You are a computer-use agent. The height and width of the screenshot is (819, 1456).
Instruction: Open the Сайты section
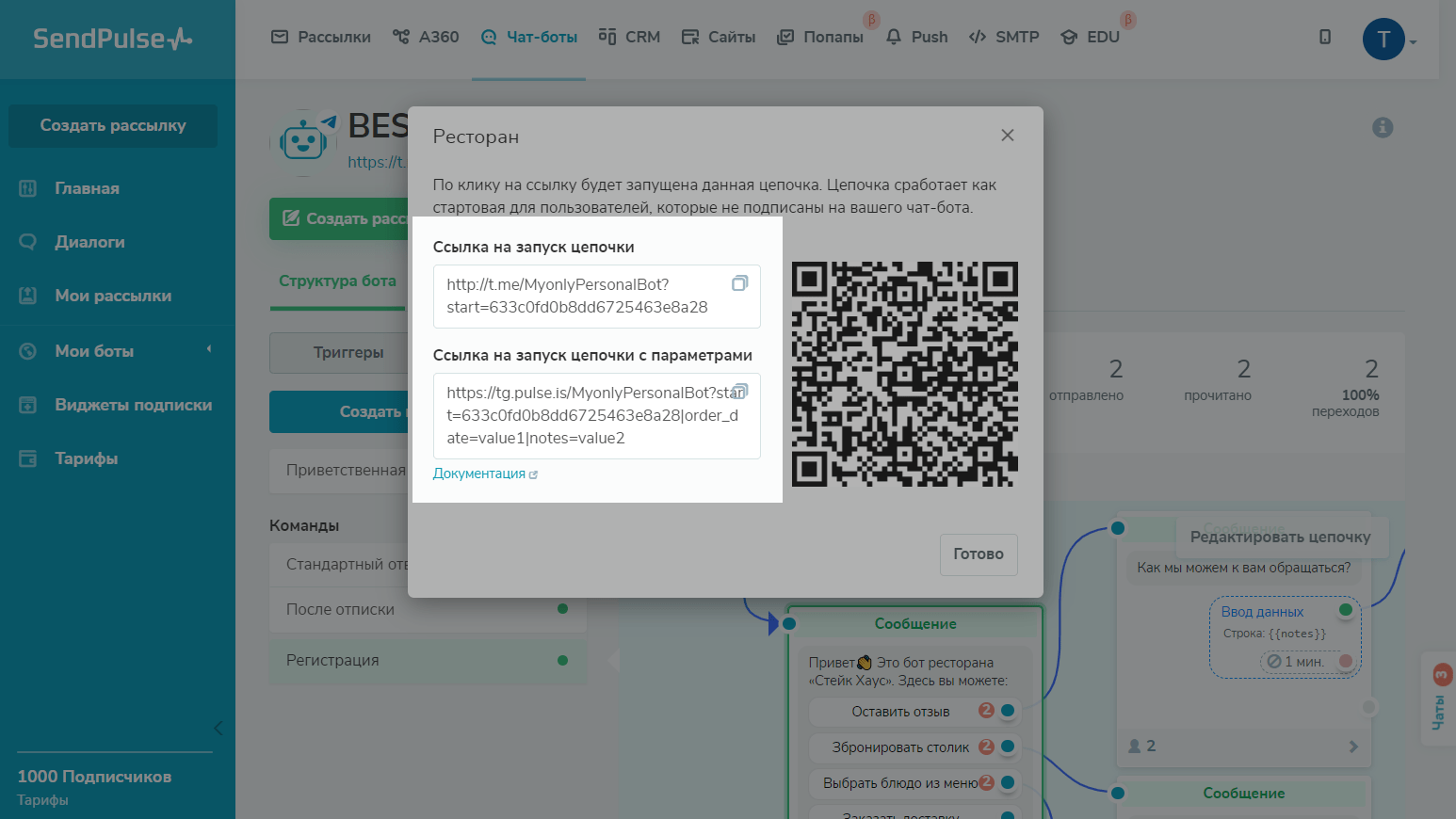pyautogui.click(x=719, y=37)
